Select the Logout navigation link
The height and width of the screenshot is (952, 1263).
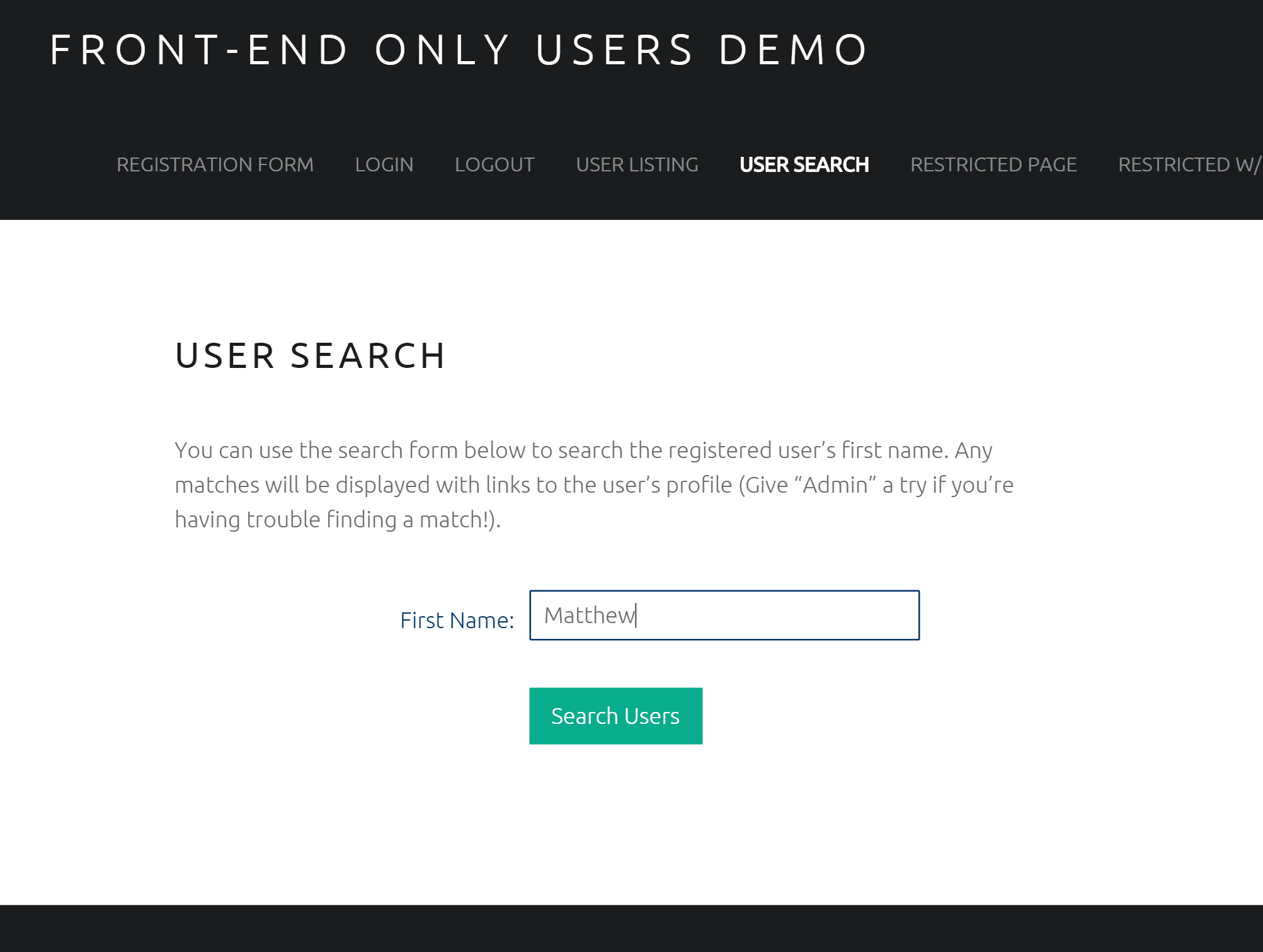pyautogui.click(x=494, y=164)
